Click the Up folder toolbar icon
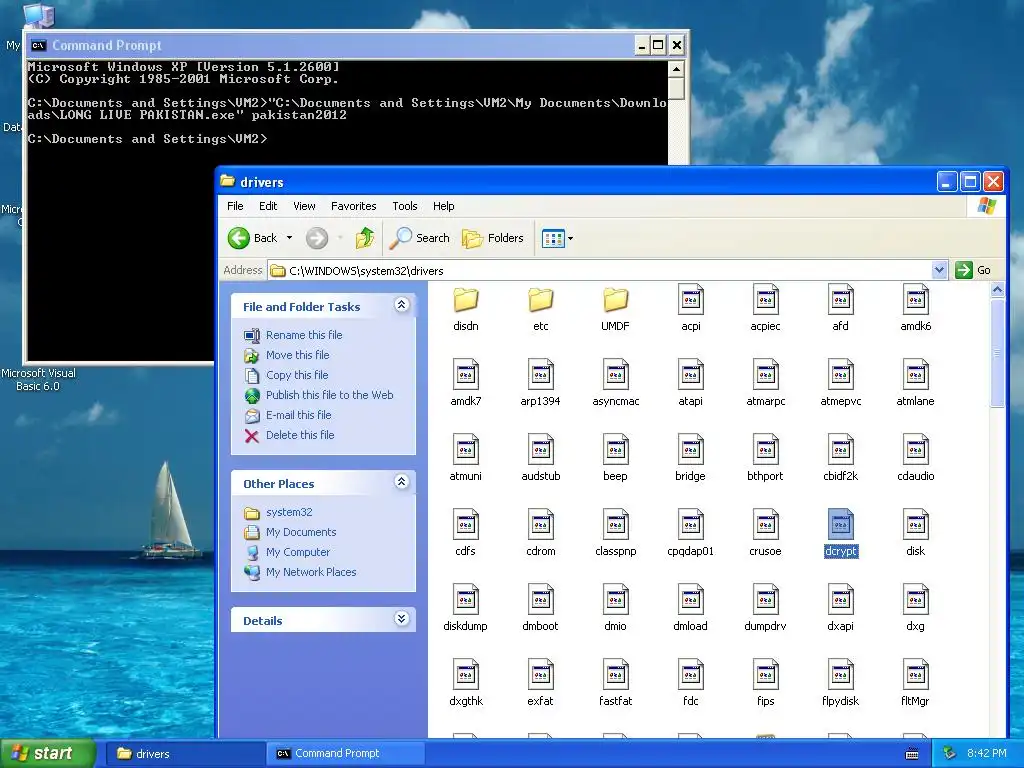This screenshot has width=1024, height=768. click(x=364, y=238)
